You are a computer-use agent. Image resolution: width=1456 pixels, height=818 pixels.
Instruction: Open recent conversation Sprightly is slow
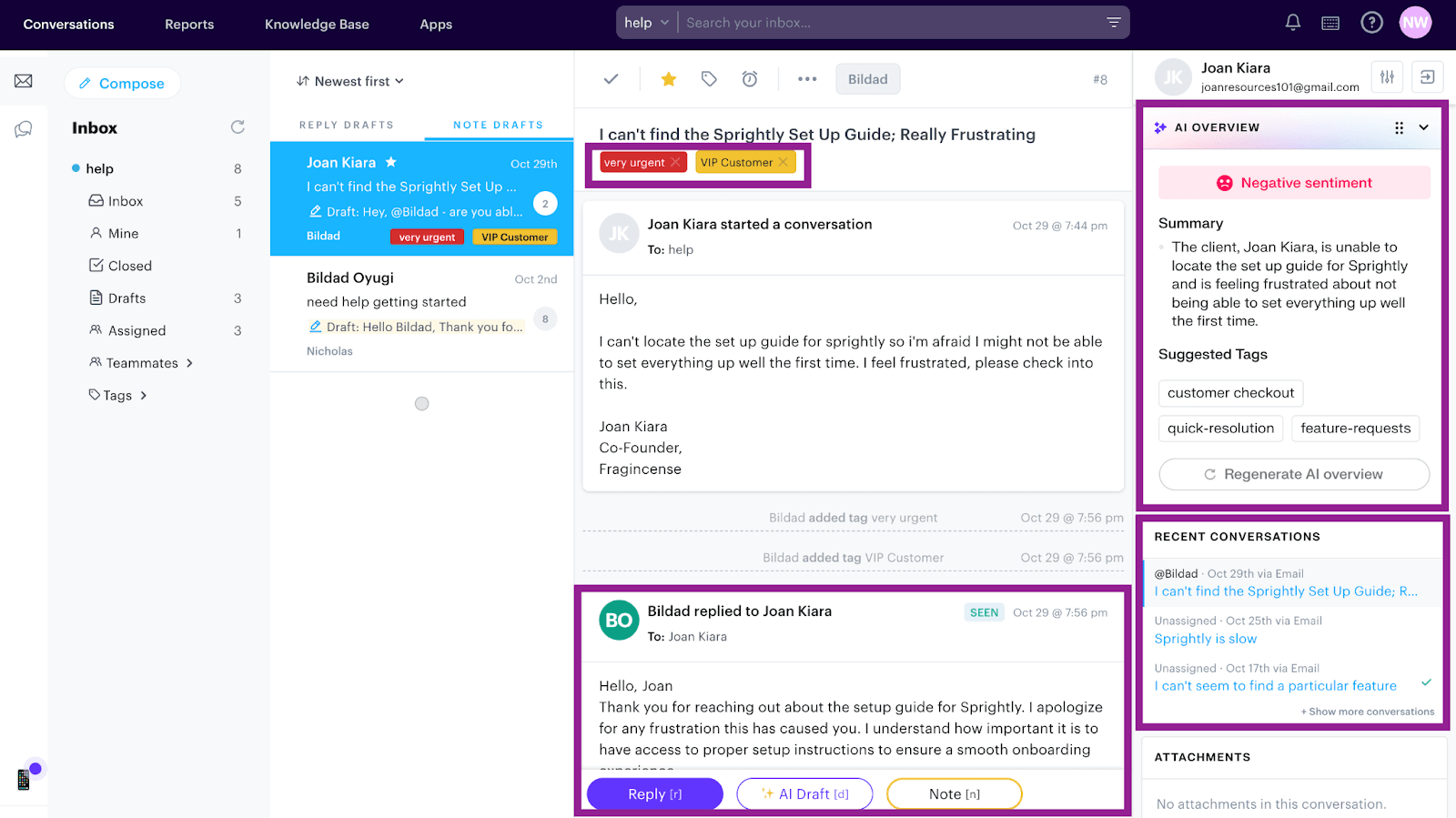pos(1205,639)
